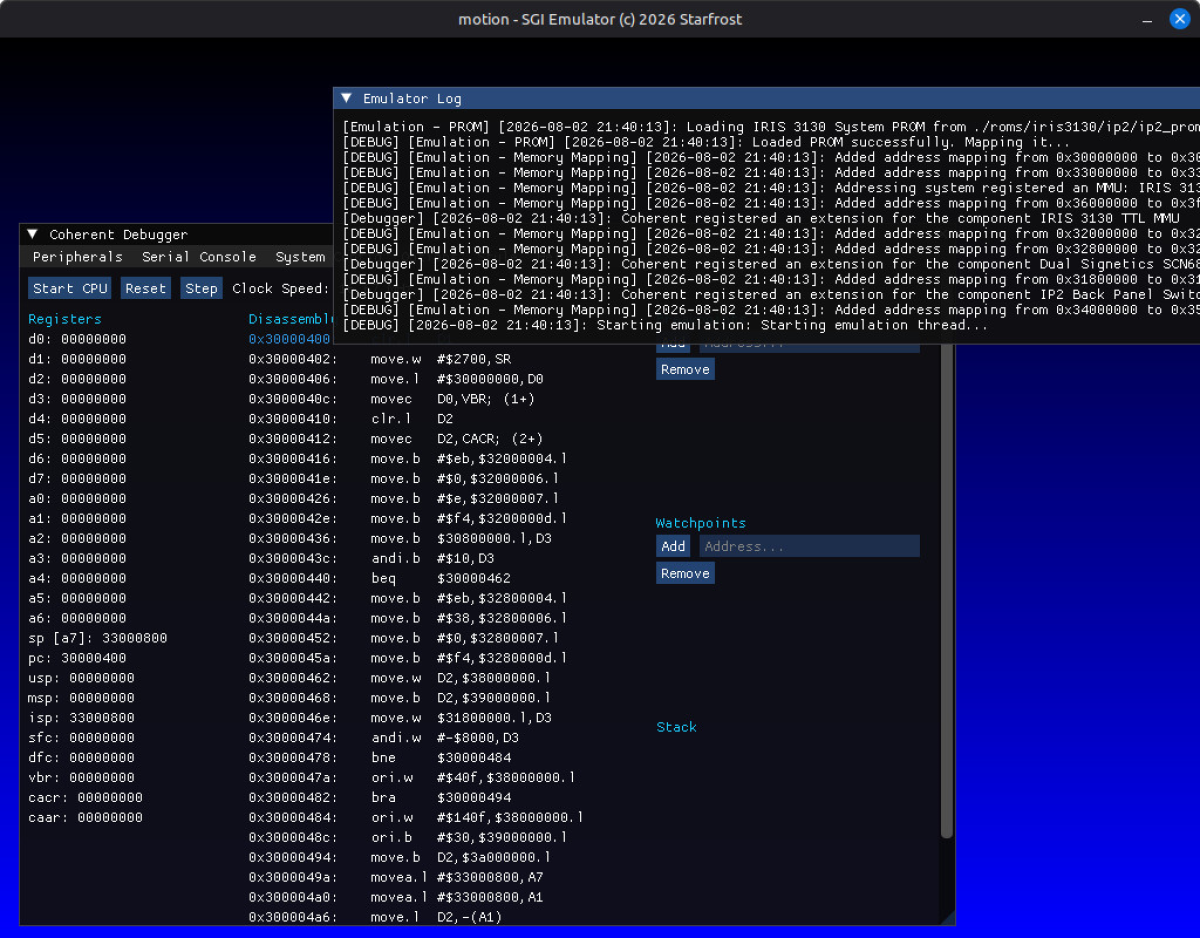Focus the Watchpoints Address input field
1200x938 pixels.
[809, 546]
